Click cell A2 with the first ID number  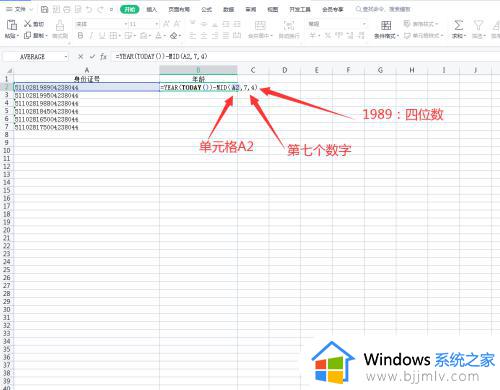click(87, 87)
